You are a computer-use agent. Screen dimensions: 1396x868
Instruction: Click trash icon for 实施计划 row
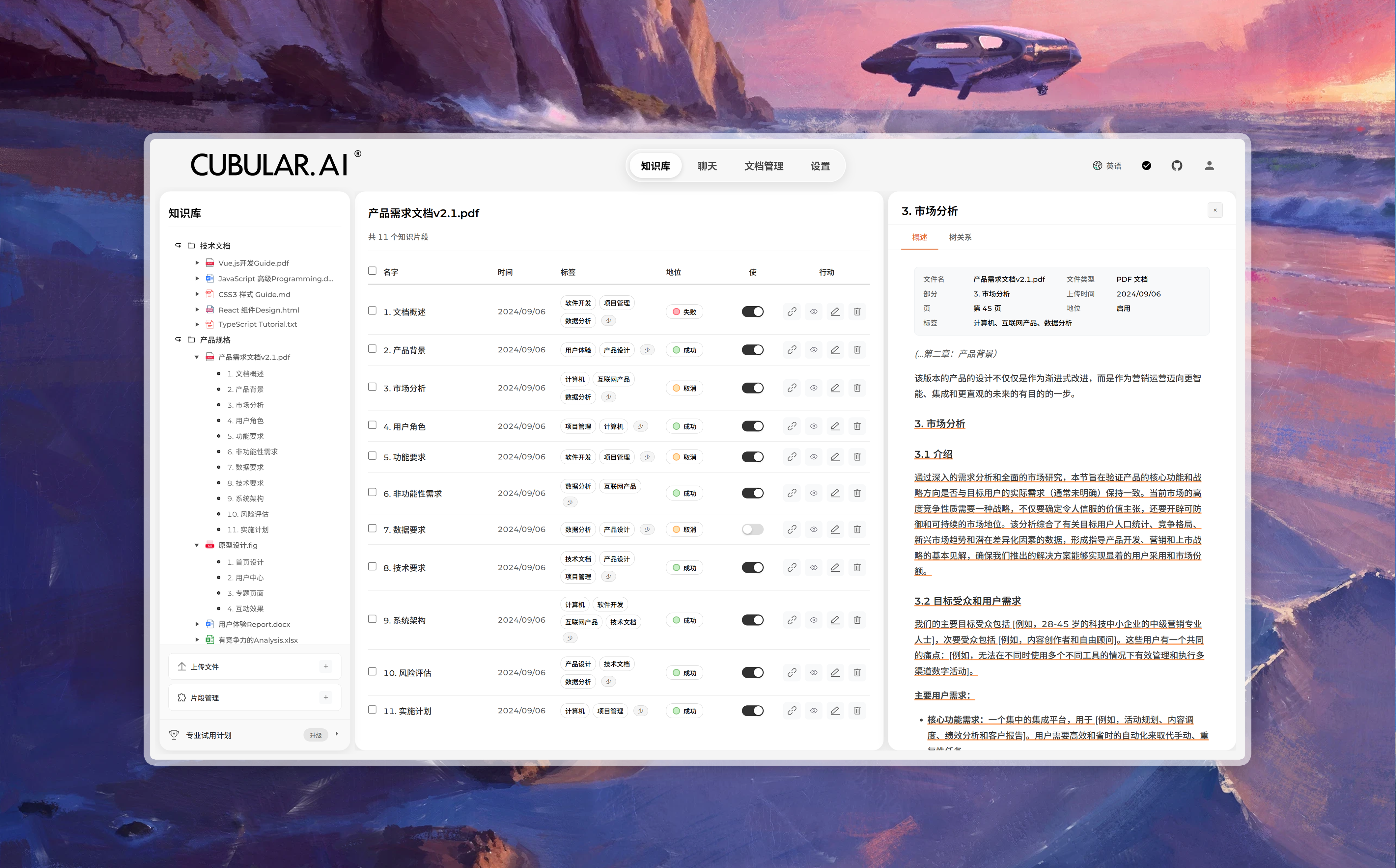click(857, 711)
